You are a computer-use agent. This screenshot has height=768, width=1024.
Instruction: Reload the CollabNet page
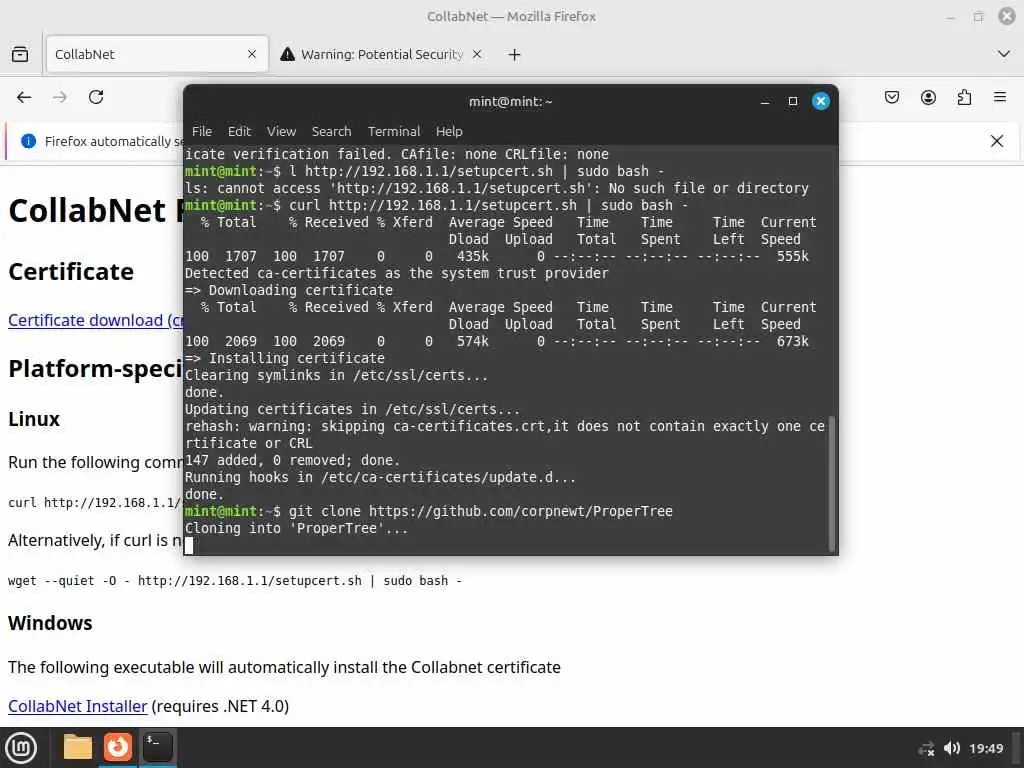(x=96, y=97)
